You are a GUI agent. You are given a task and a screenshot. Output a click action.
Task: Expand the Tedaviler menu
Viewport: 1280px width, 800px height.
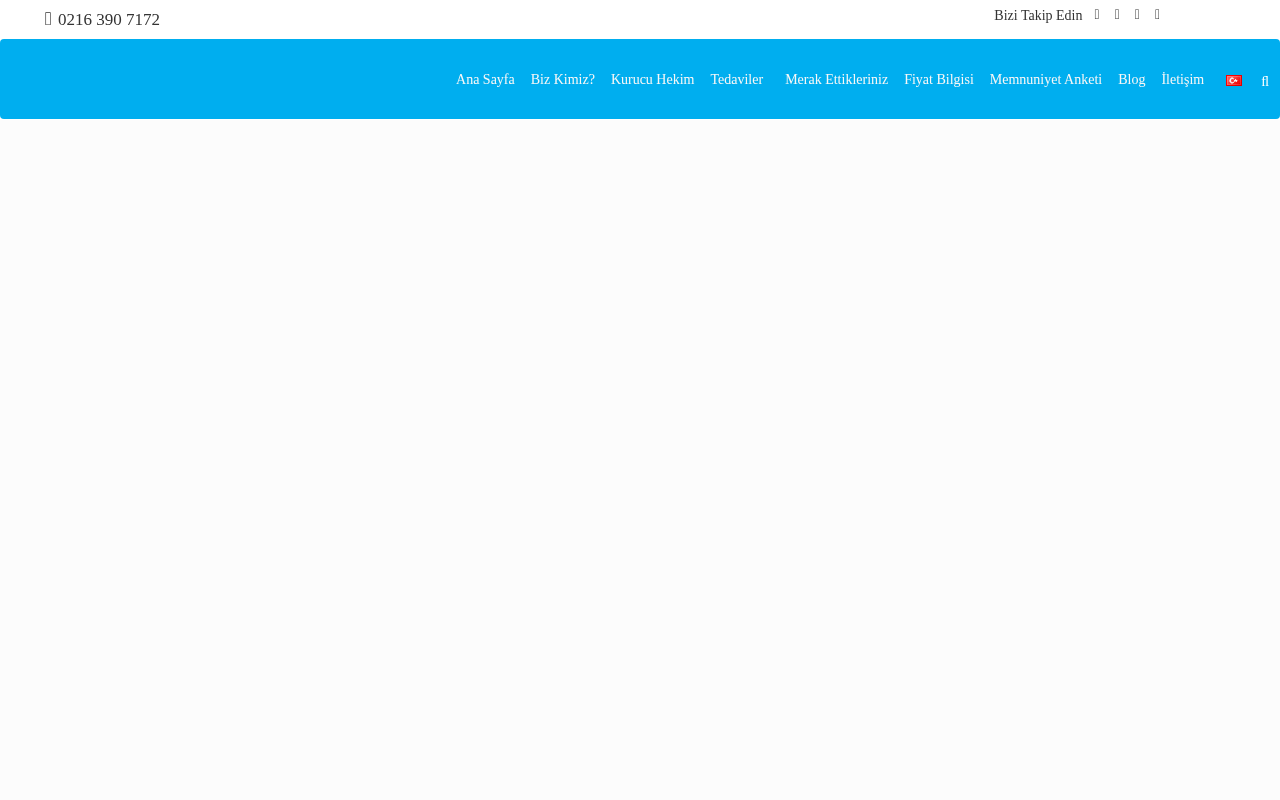[737, 80]
